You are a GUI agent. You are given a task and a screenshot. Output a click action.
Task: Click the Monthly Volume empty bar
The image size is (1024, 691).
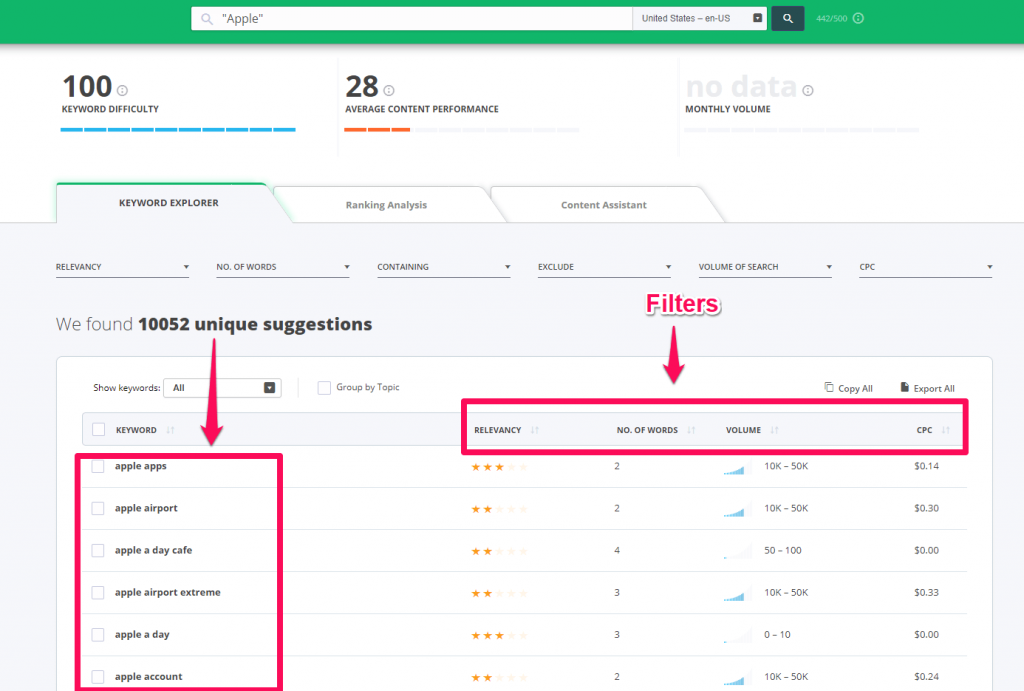pyautogui.click(x=801, y=130)
